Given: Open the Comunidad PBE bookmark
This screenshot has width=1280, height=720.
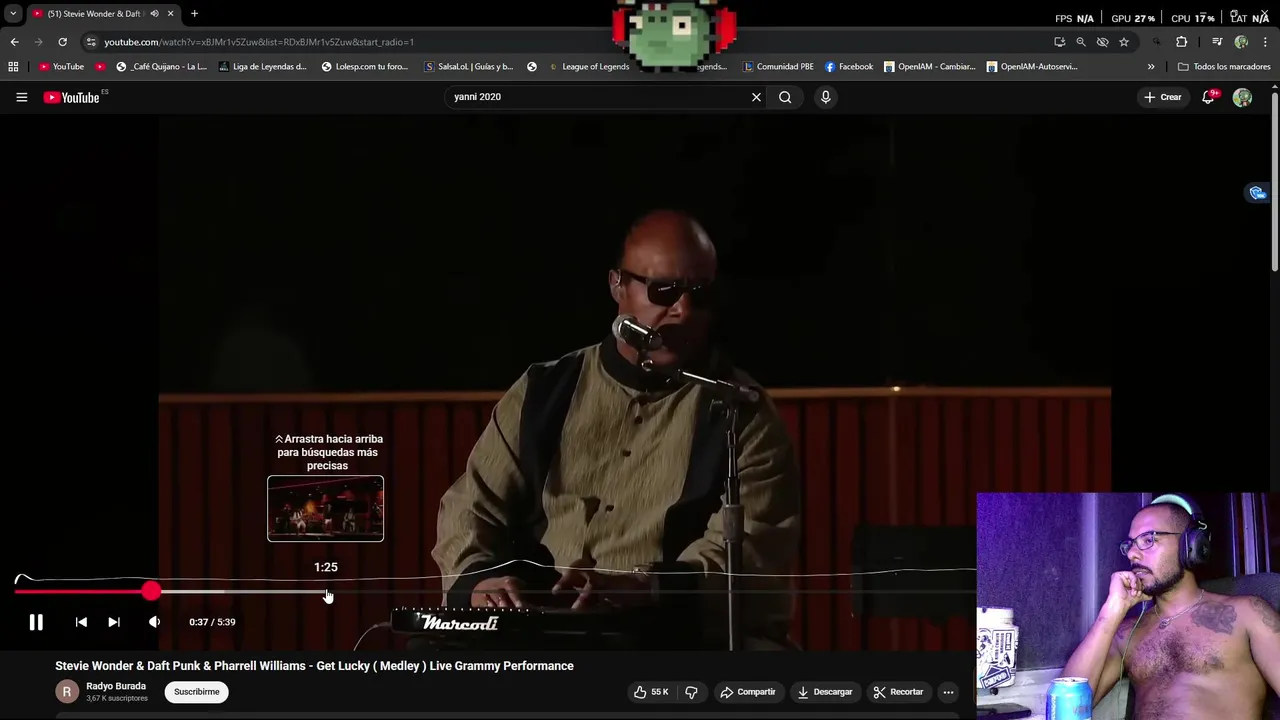Looking at the screenshot, I should click(x=778, y=67).
